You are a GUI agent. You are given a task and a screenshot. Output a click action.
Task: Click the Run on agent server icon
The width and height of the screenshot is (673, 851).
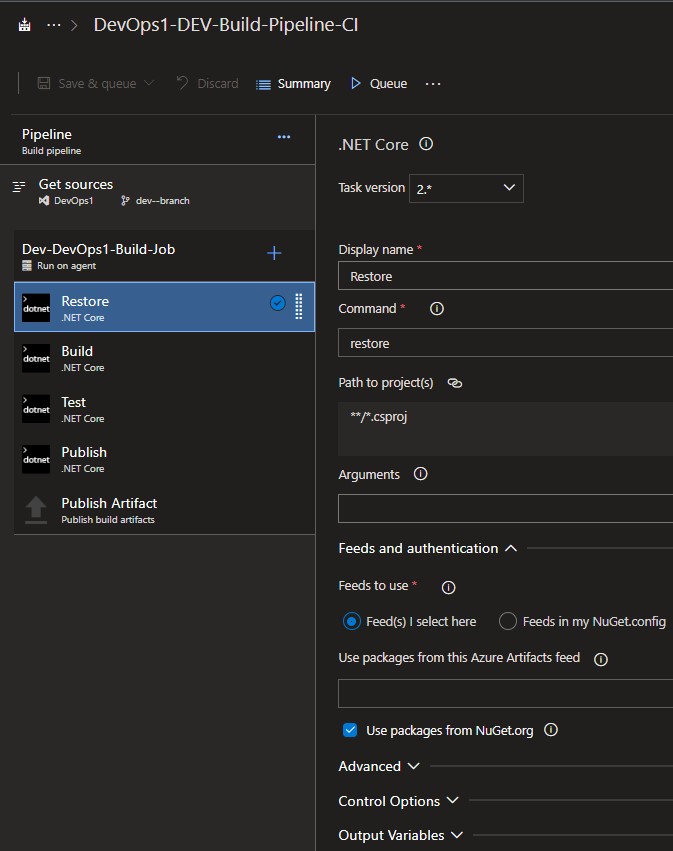[27, 266]
